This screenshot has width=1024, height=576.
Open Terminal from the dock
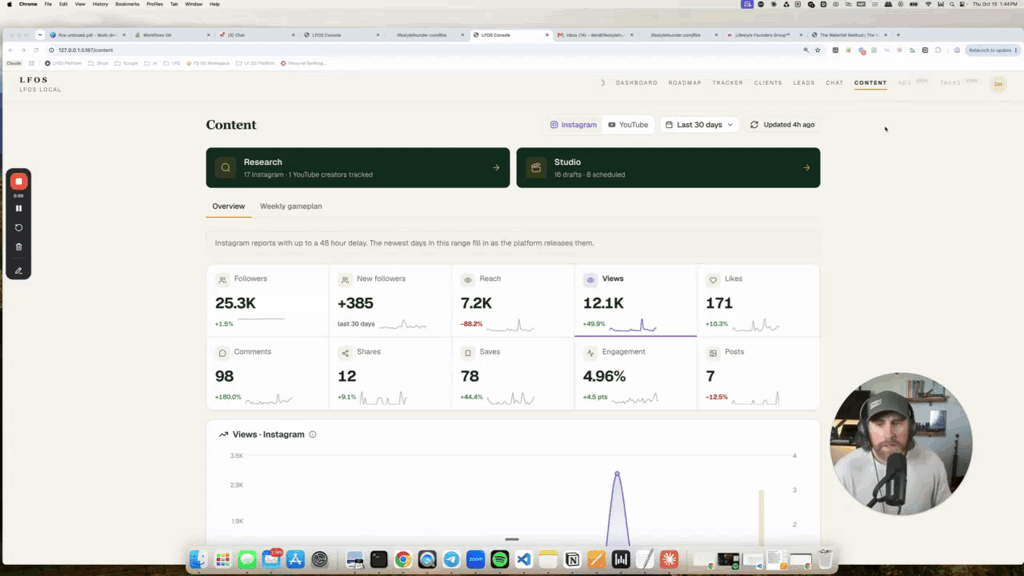point(379,559)
